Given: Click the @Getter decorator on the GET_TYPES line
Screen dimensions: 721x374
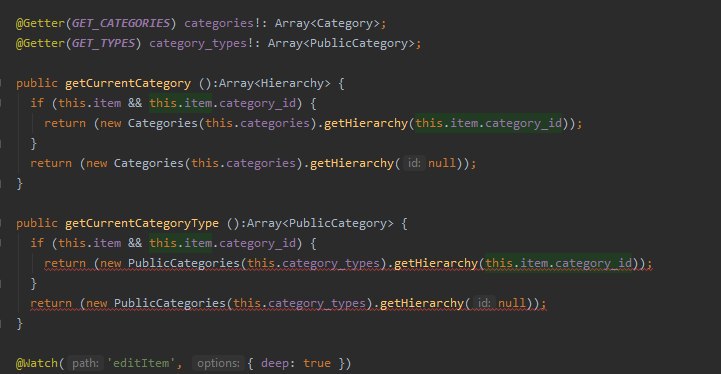Looking at the screenshot, I should pos(40,43).
